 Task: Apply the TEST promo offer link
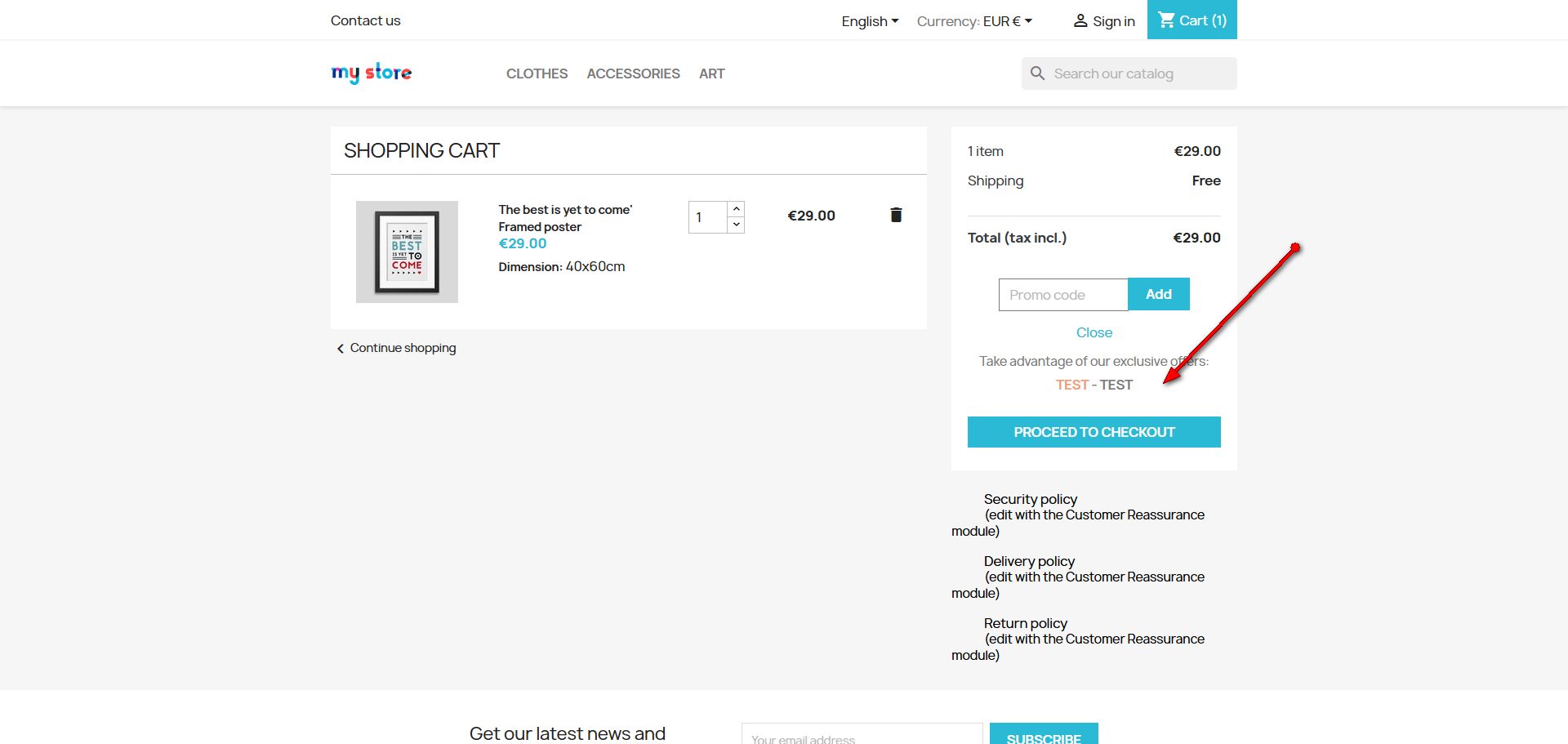[1071, 385]
